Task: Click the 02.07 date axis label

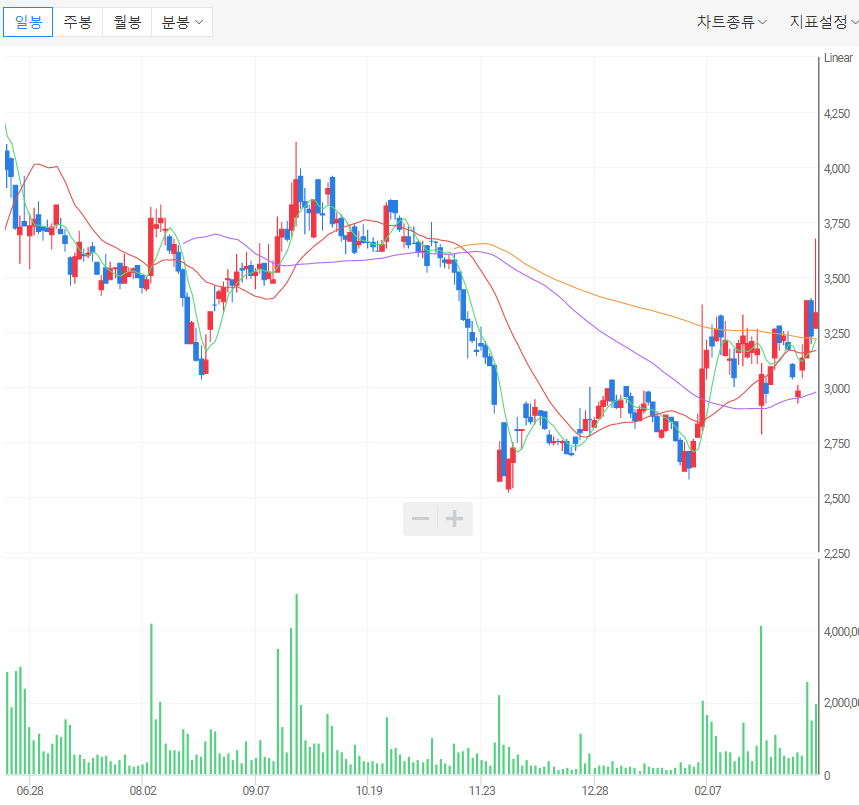Action: [708, 790]
